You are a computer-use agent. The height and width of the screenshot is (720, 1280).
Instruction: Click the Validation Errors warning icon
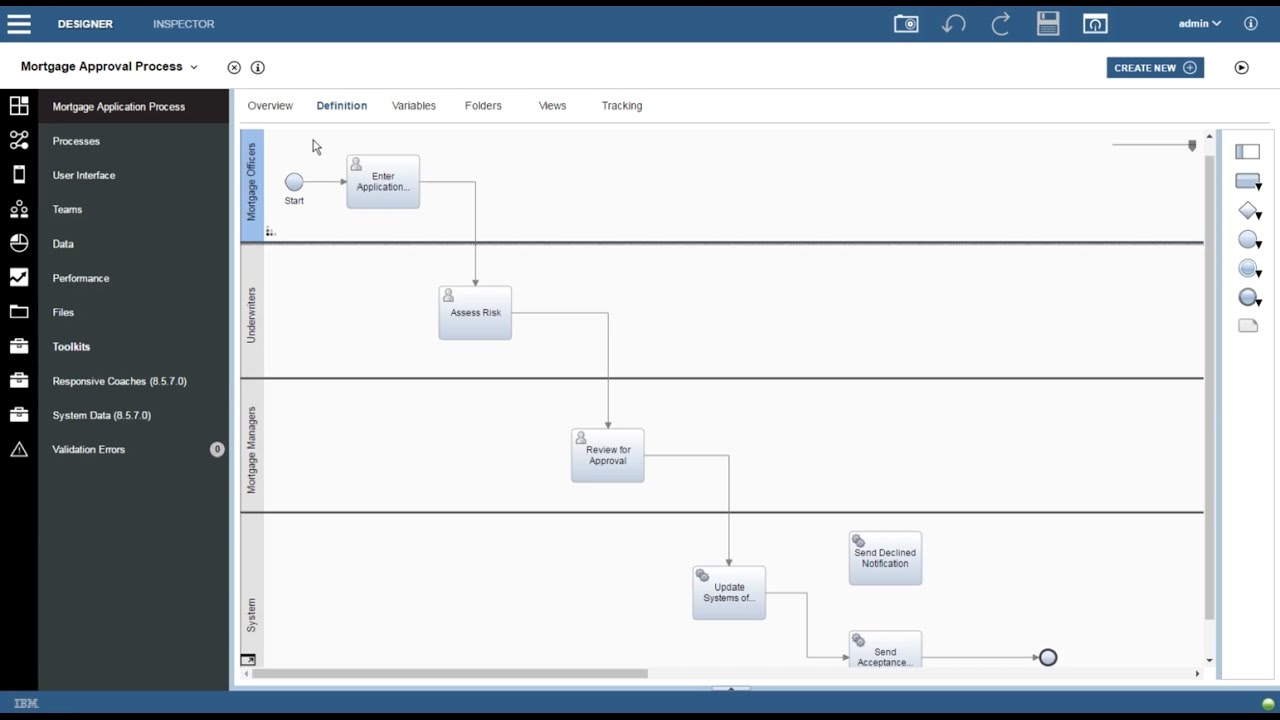[19, 449]
